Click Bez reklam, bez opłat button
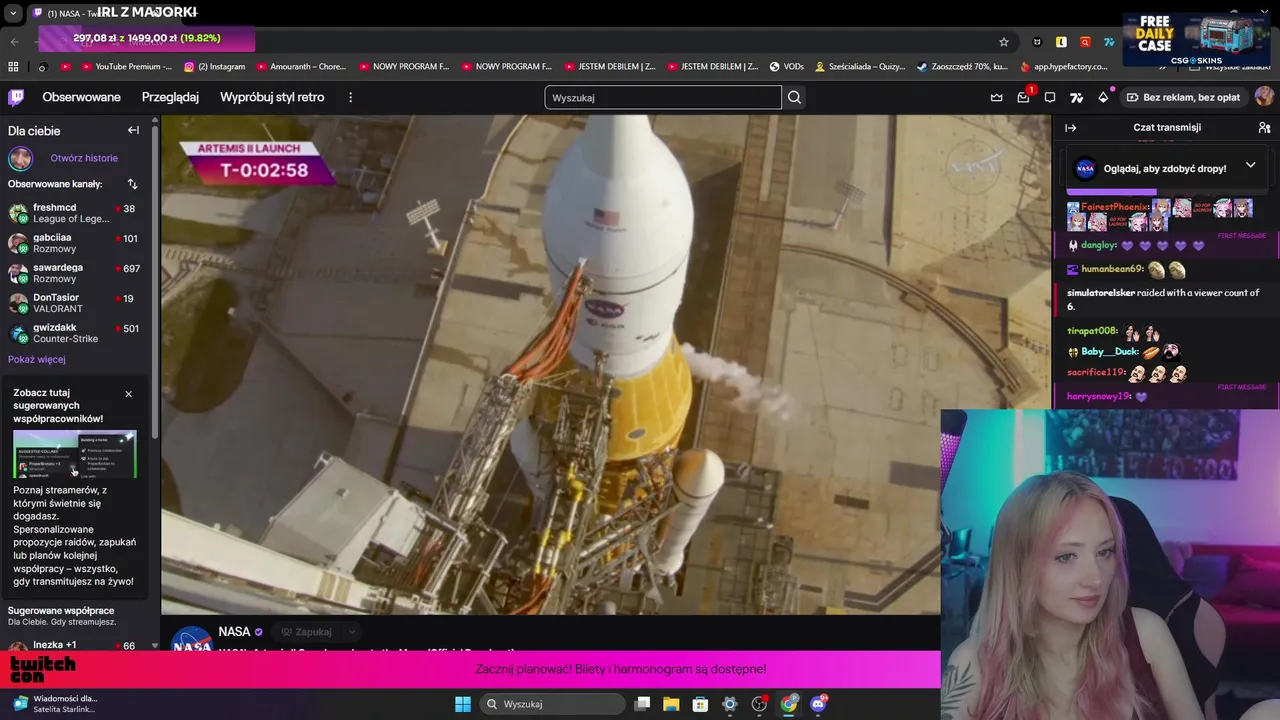 pyautogui.click(x=1183, y=97)
